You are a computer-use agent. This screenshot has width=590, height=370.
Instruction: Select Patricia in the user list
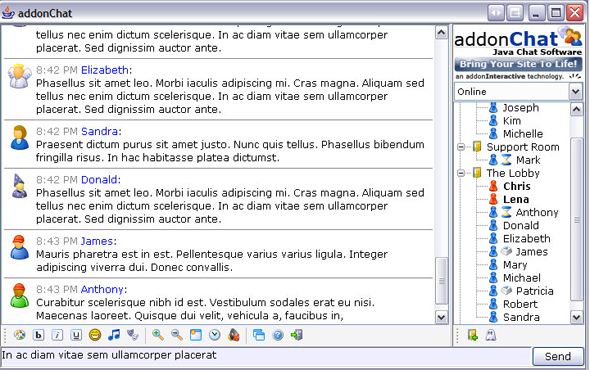[x=535, y=291]
